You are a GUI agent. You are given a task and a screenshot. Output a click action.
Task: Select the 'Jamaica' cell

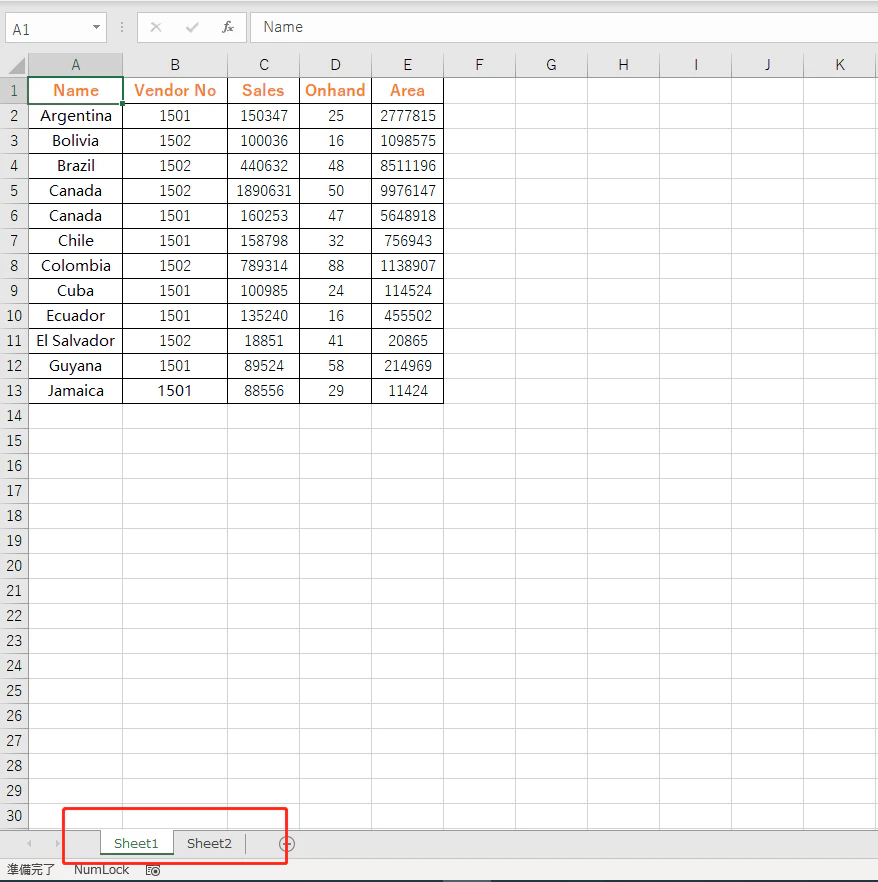tap(75, 390)
